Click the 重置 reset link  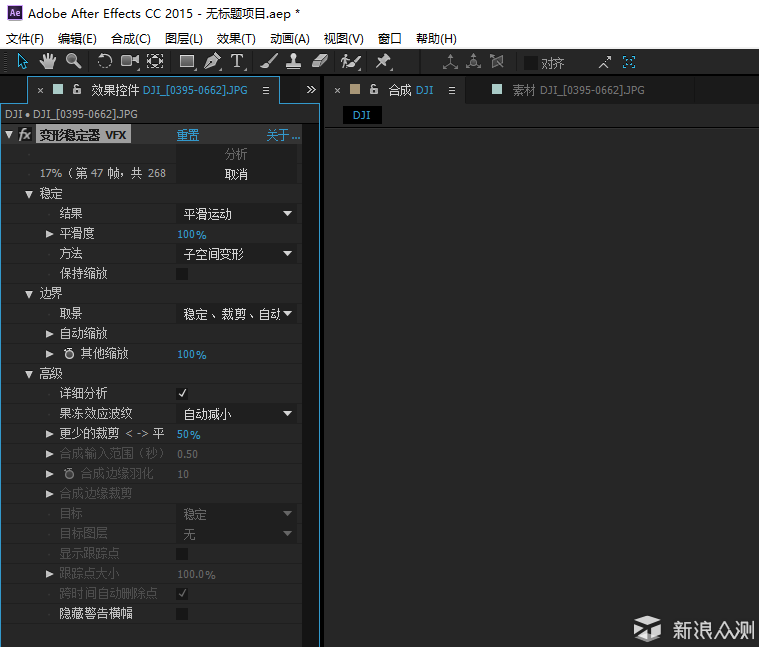tap(188, 135)
